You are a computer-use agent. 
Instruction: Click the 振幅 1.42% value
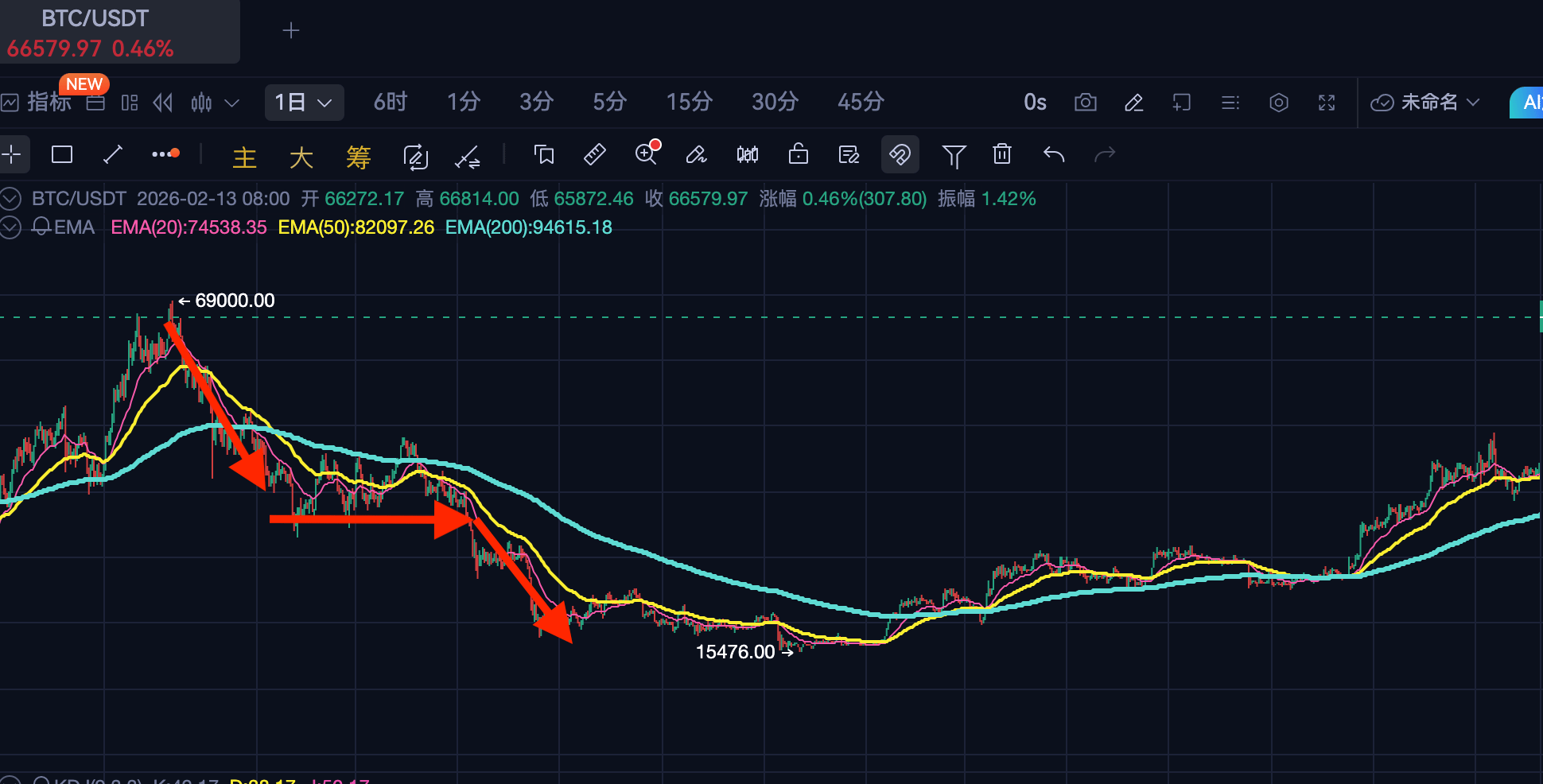pos(987,199)
